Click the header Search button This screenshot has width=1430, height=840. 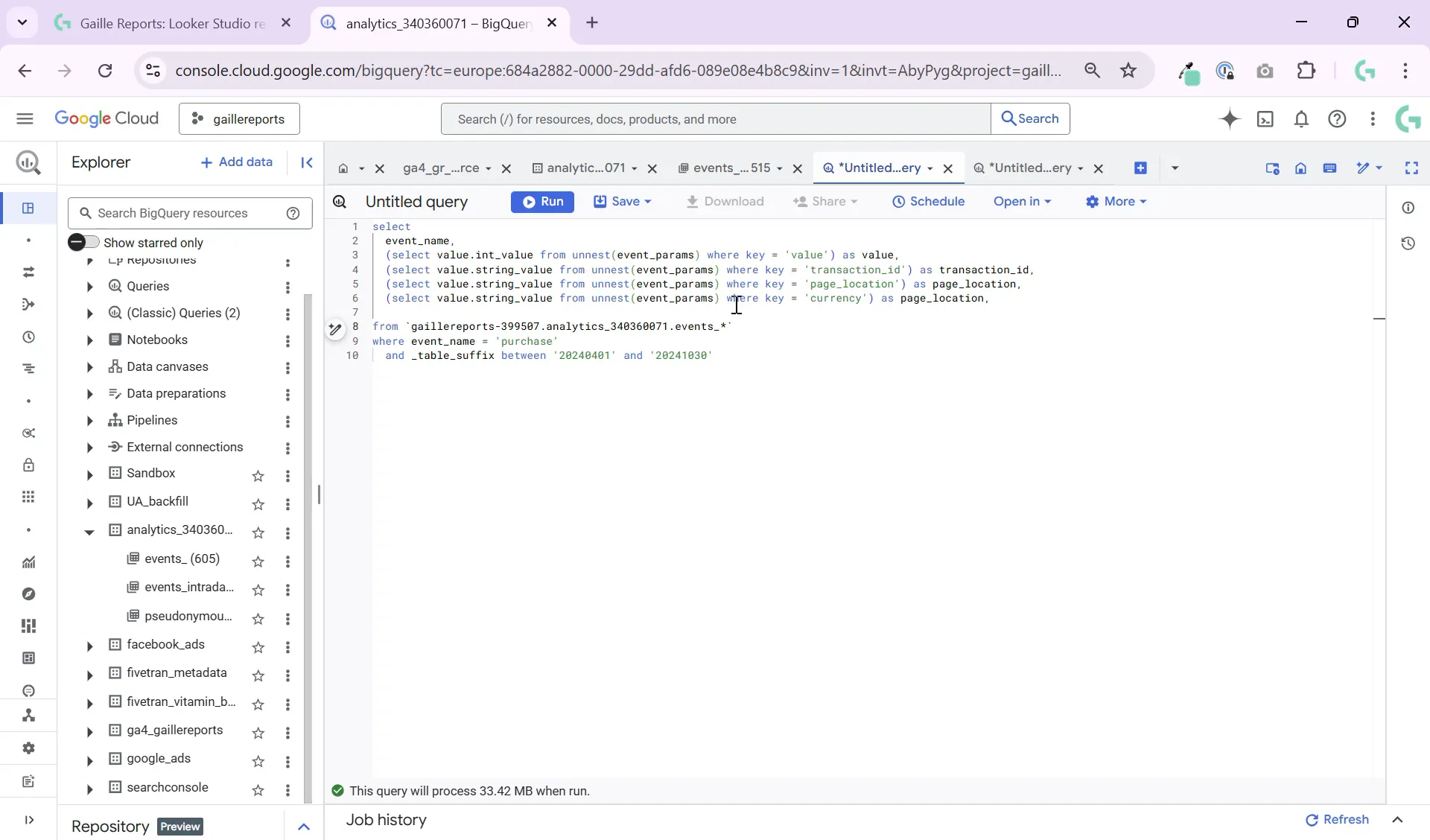point(1030,119)
